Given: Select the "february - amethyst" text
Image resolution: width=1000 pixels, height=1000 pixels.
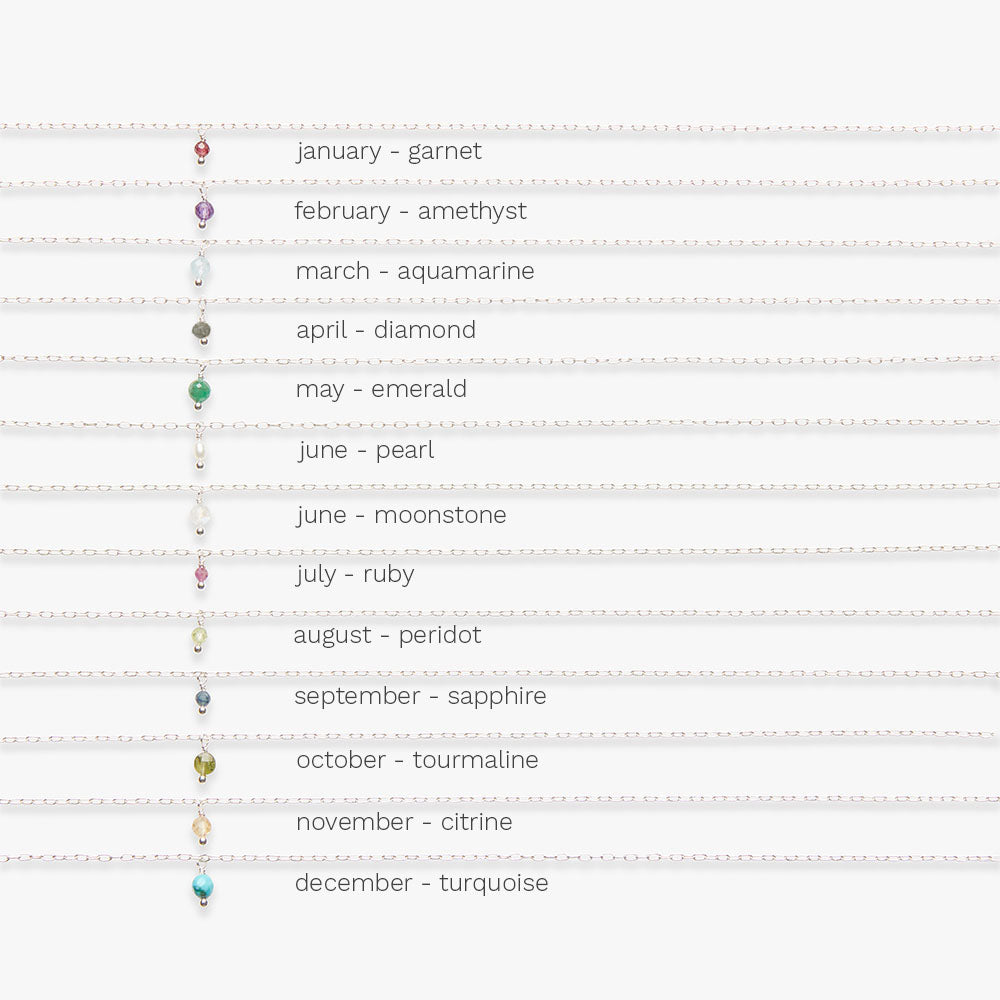Looking at the screenshot, I should [410, 211].
